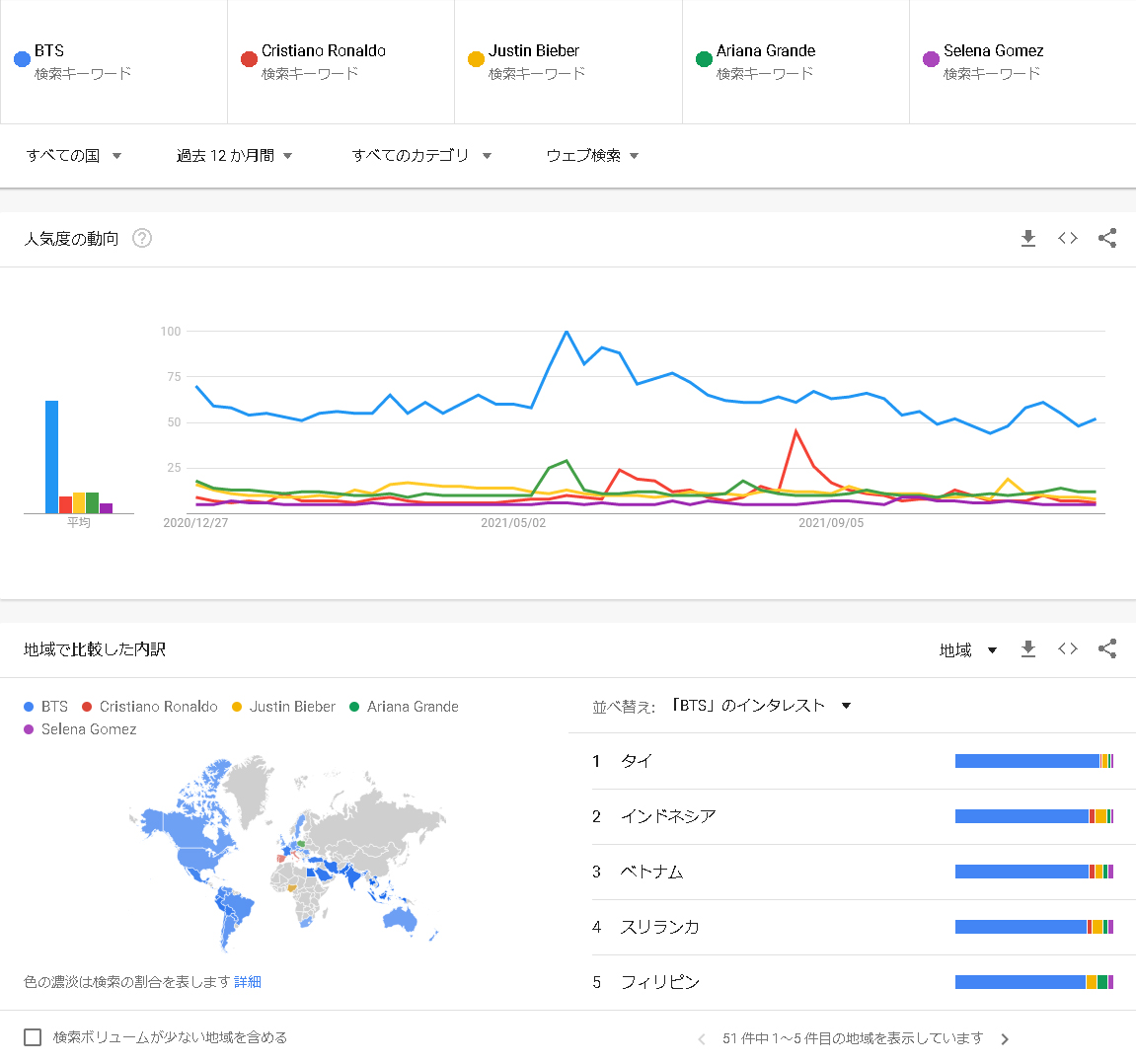Click the red Cristiano Ronaldo term dot
1136x1064 pixels.
250,59
